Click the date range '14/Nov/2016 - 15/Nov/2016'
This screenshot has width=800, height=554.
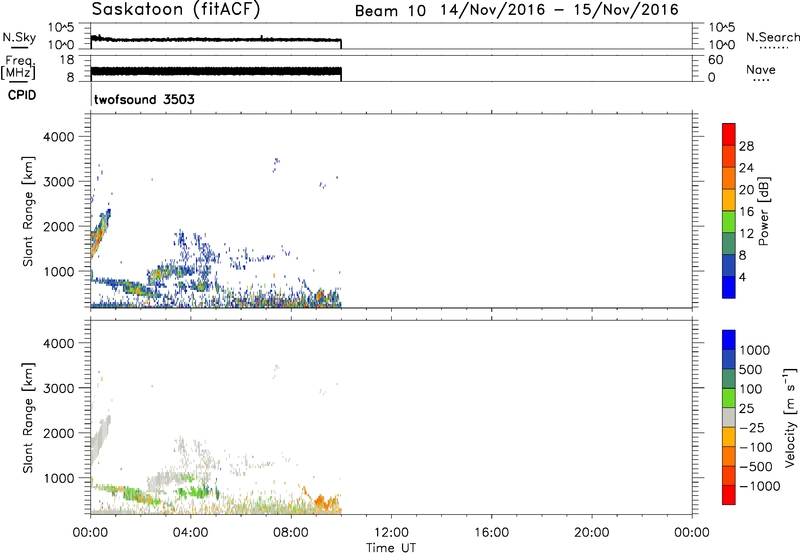coord(560,10)
